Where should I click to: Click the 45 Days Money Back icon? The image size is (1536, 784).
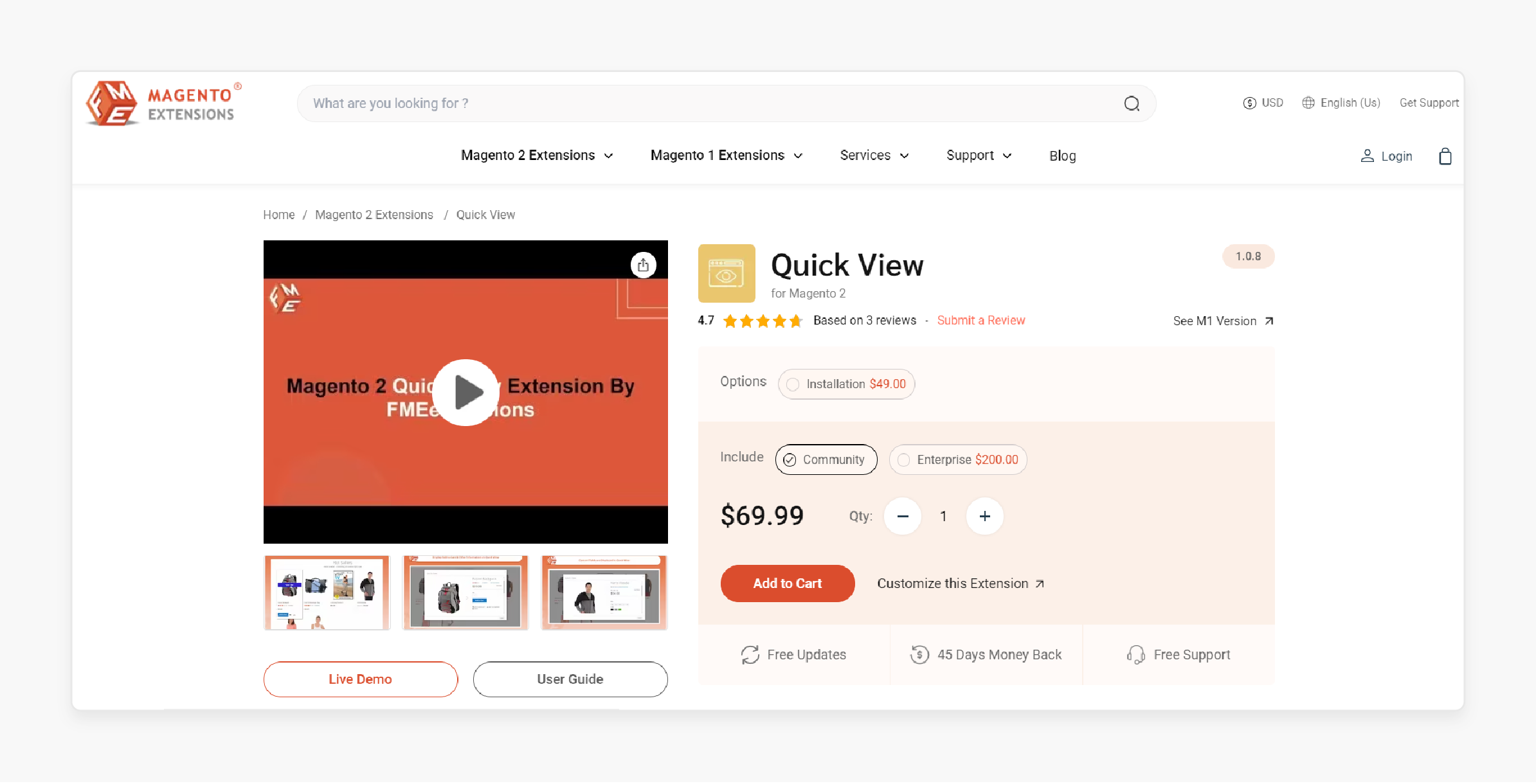click(919, 655)
